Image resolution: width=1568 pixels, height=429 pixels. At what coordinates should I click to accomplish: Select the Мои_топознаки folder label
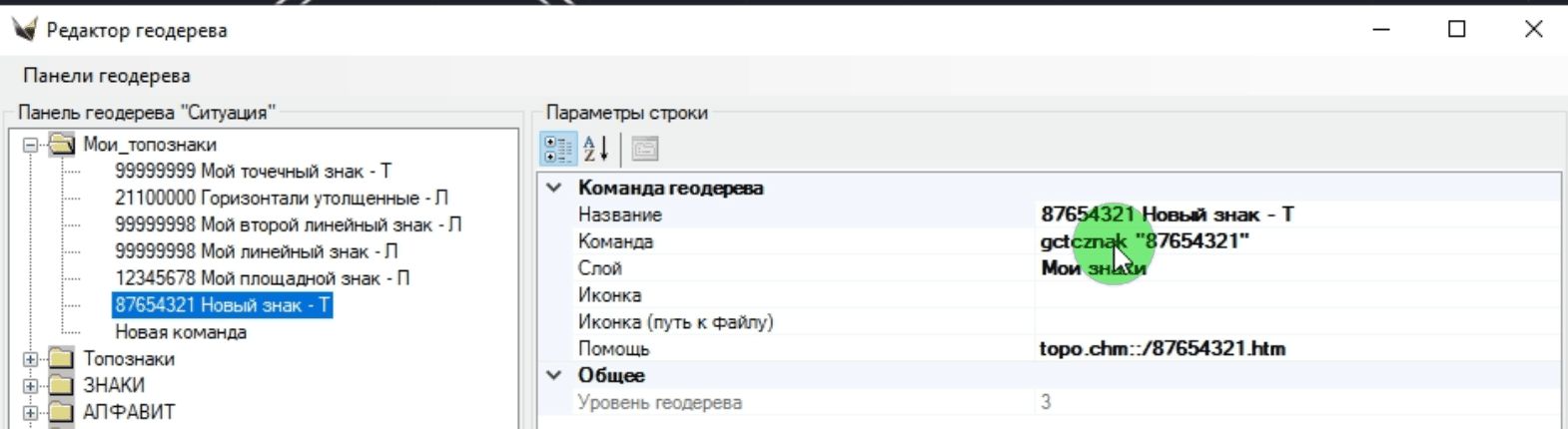tap(150, 145)
